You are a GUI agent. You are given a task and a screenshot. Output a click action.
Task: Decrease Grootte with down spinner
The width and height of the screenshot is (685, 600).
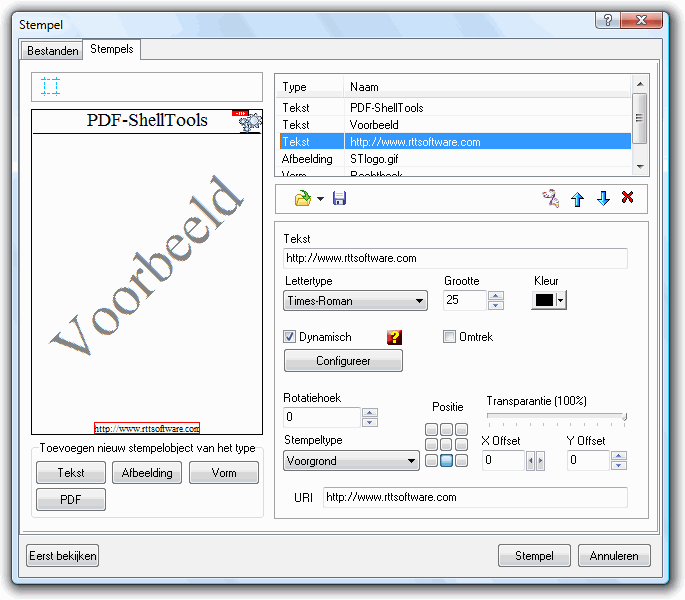click(495, 305)
